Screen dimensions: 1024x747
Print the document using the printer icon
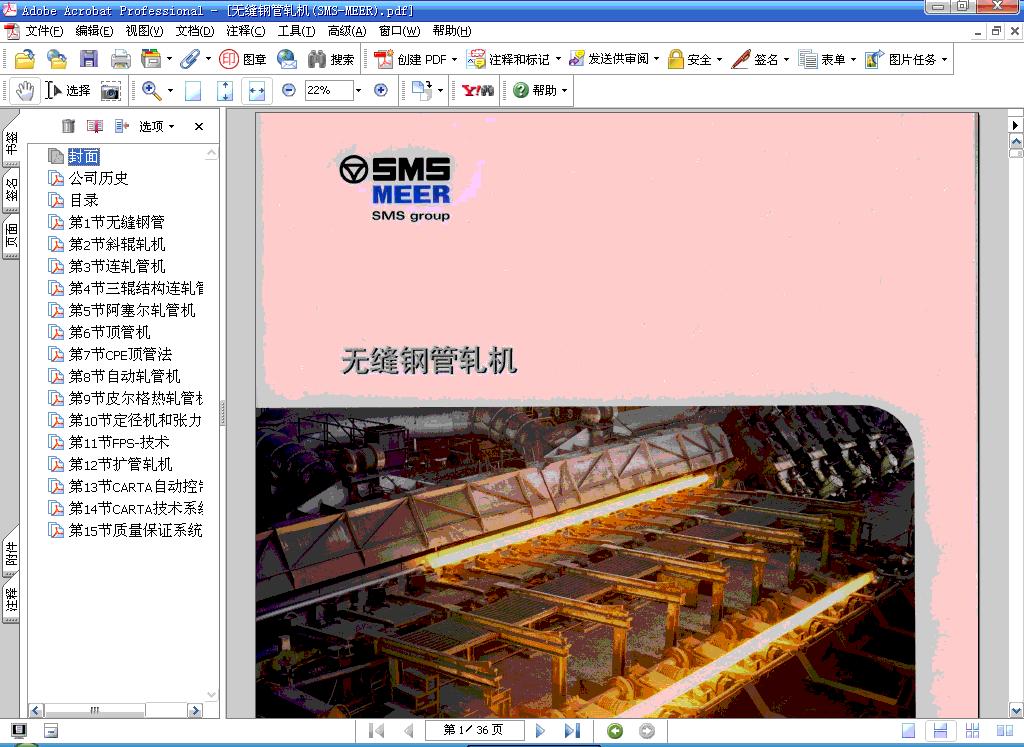[x=120, y=59]
